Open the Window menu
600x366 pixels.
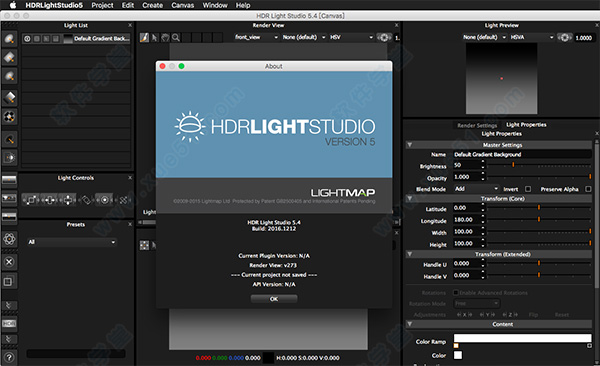pyautogui.click(x=215, y=5)
